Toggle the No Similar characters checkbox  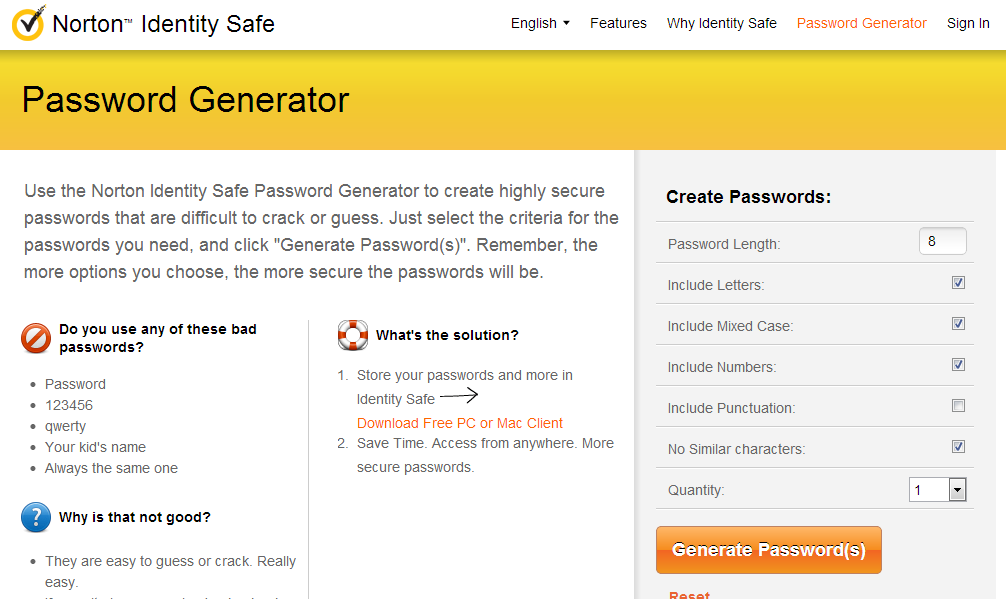tap(958, 447)
